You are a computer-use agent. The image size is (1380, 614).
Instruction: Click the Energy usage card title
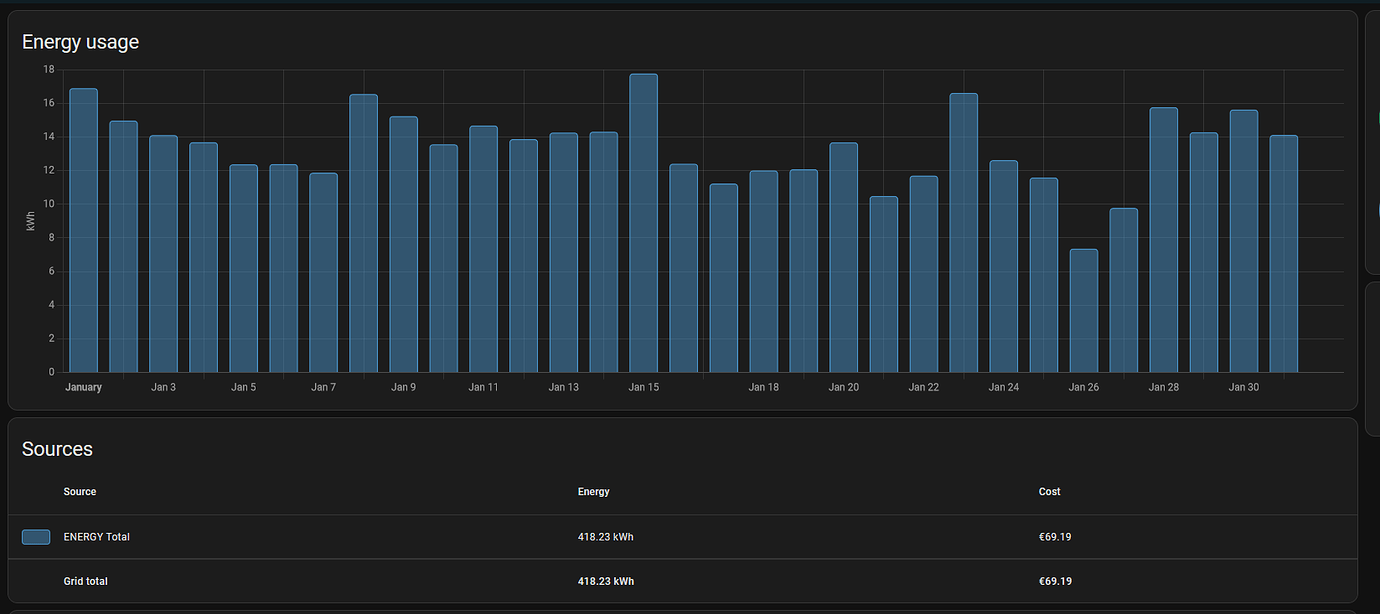pyautogui.click(x=80, y=42)
